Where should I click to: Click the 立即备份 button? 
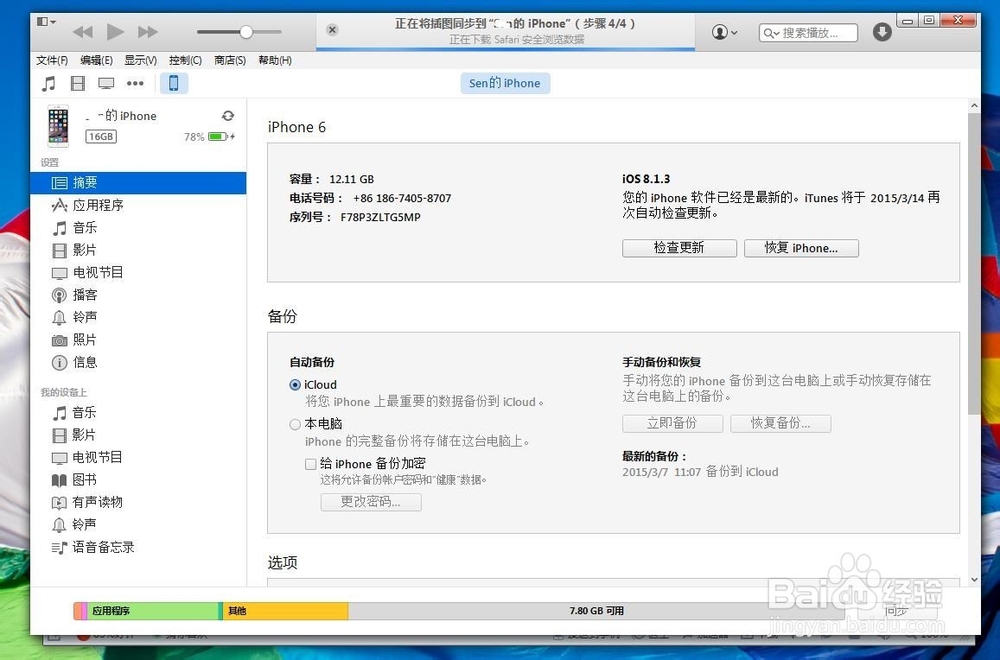672,423
